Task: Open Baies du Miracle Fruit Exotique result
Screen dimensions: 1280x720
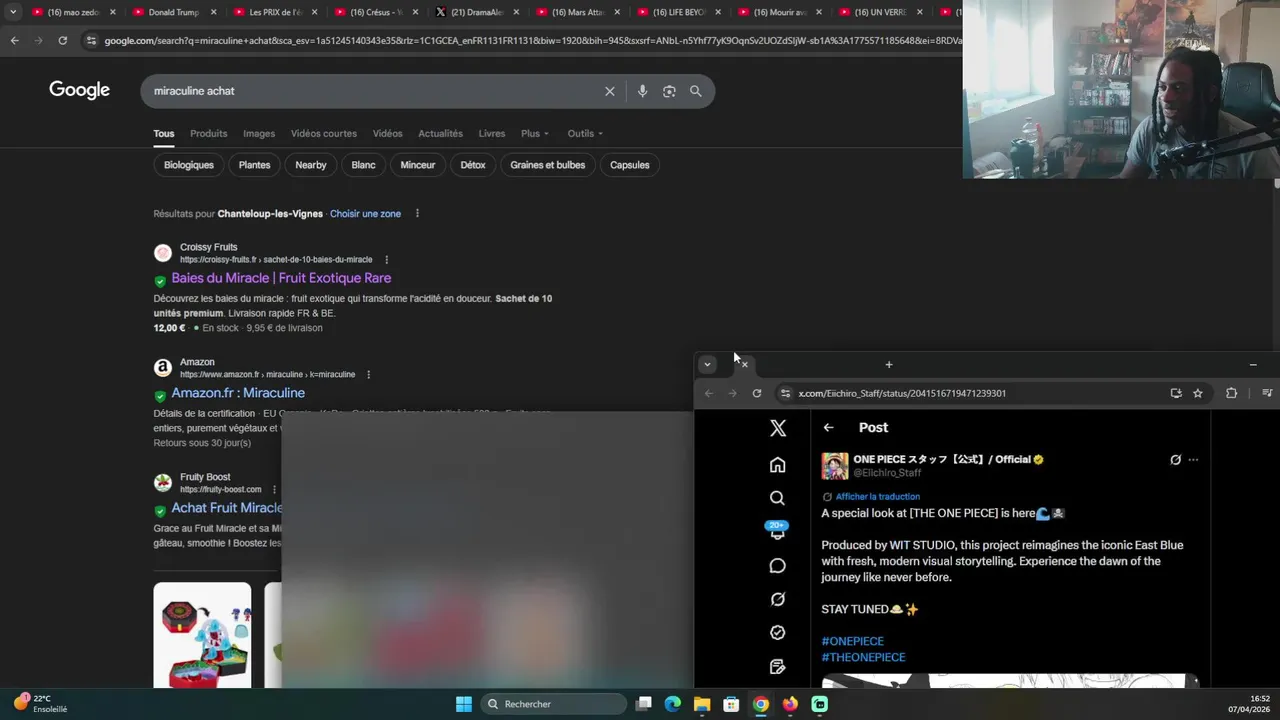Action: click(281, 278)
